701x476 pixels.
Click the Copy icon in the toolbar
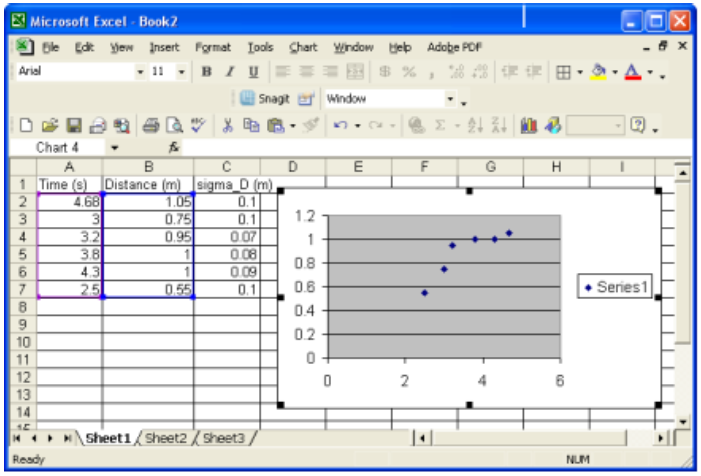250,125
